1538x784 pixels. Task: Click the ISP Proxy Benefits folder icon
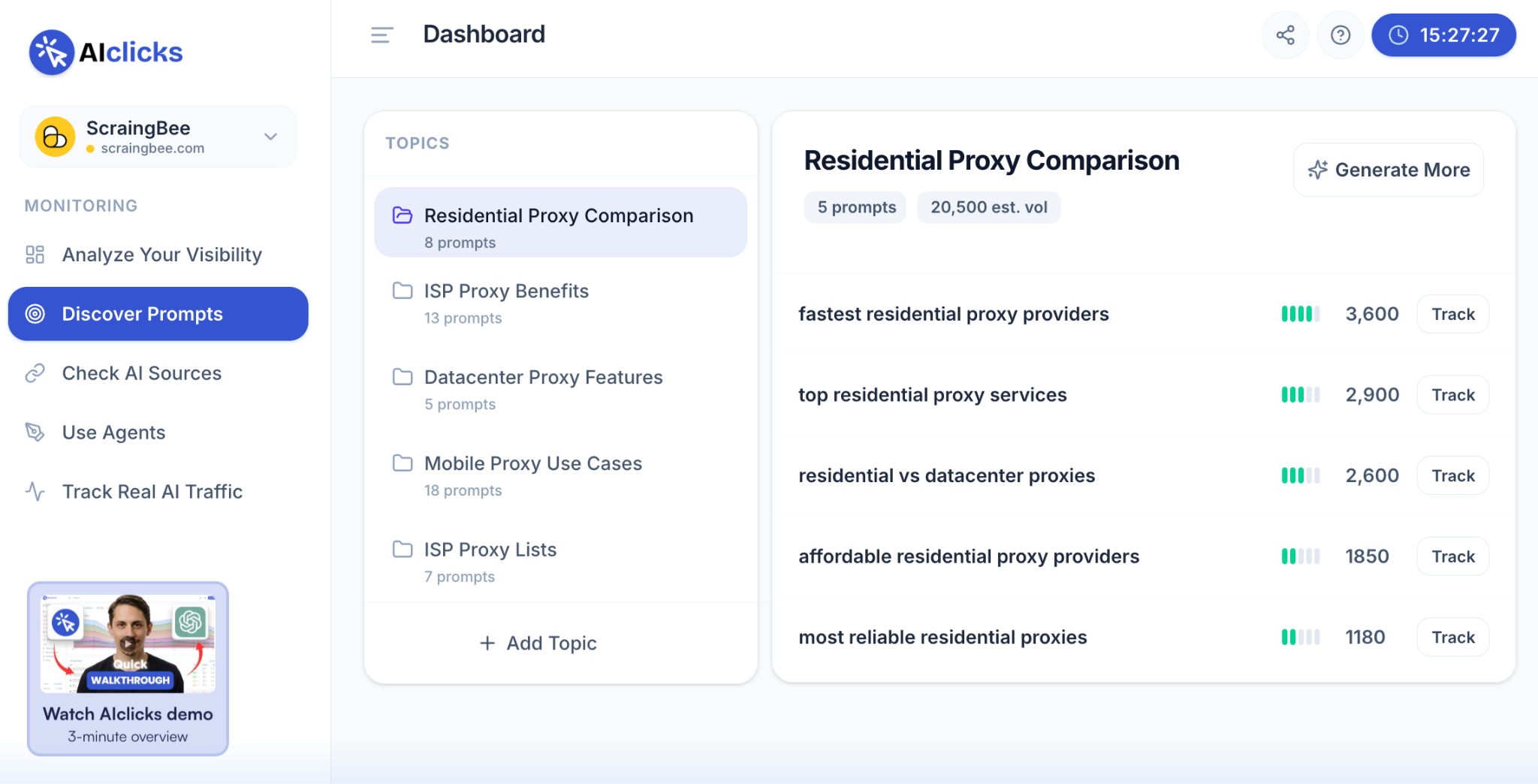point(403,291)
